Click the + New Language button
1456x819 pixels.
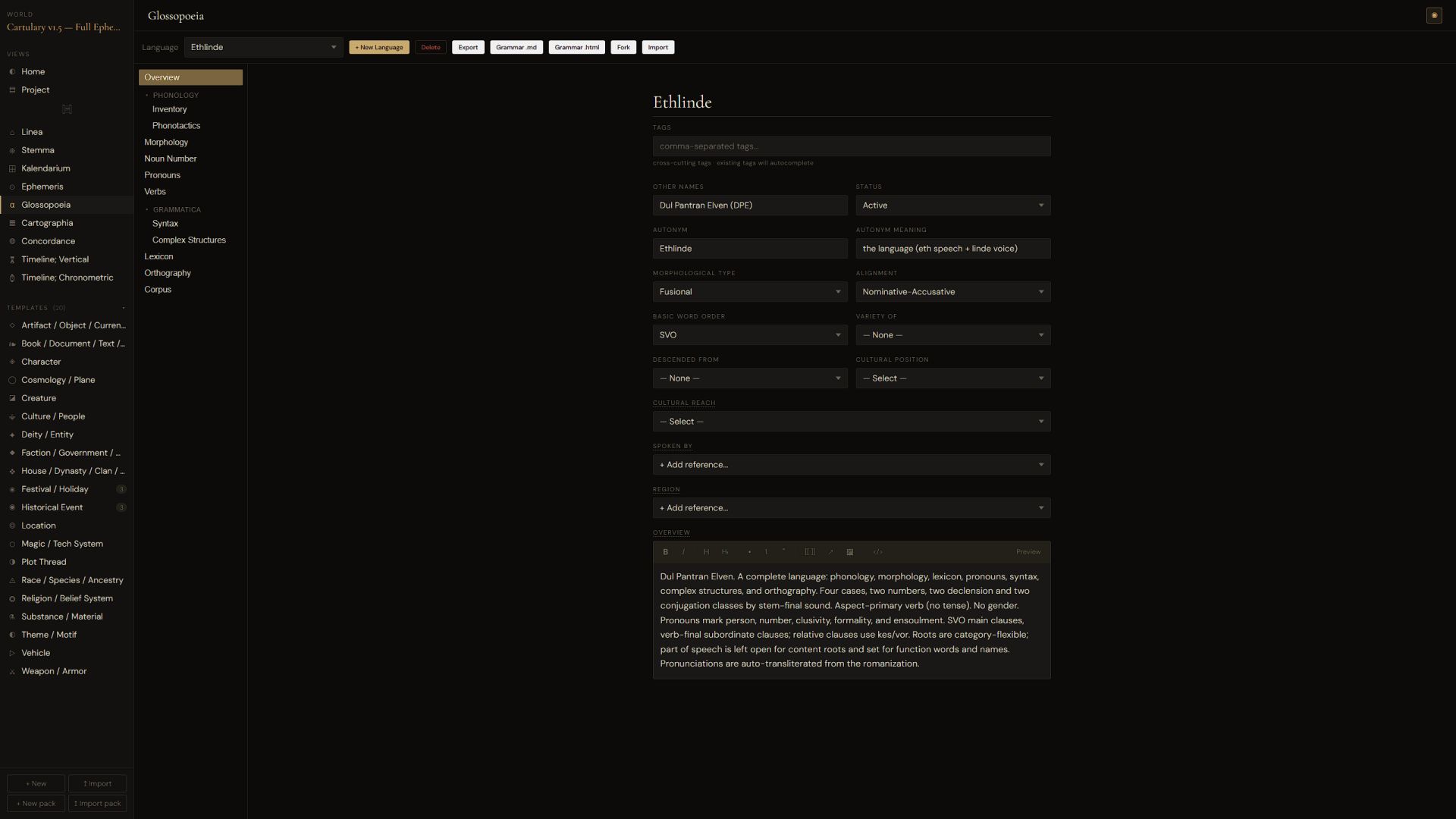coord(379,47)
